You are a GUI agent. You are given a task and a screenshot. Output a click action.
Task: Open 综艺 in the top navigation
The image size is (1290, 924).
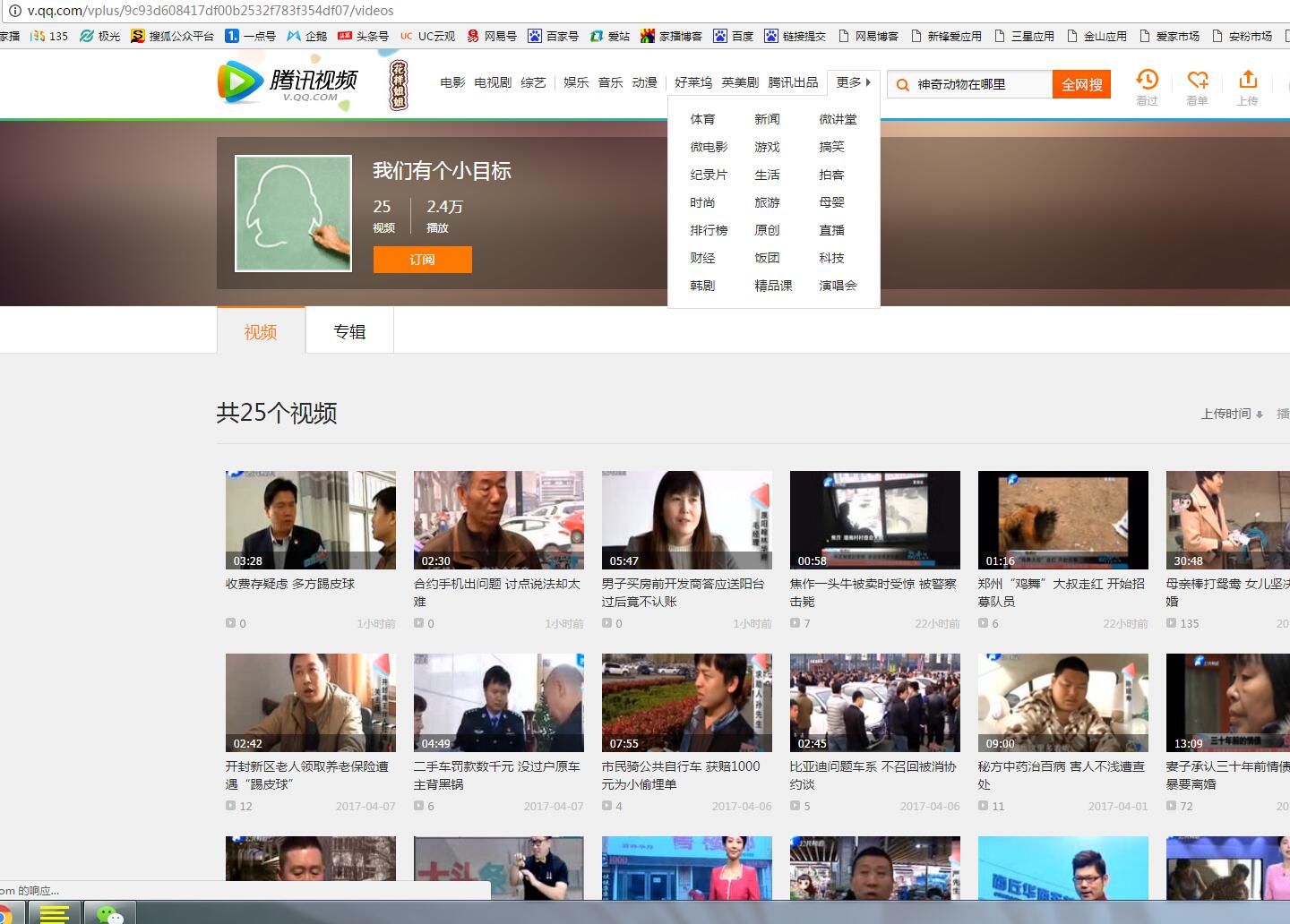pyautogui.click(x=533, y=82)
